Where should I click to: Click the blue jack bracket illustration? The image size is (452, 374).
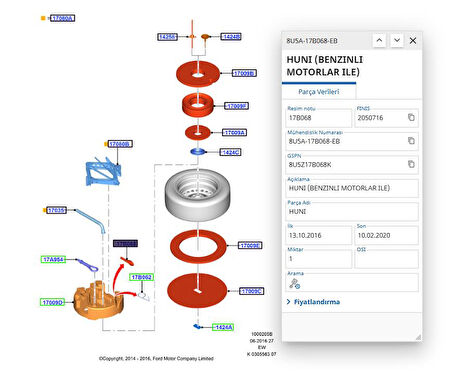(x=103, y=171)
